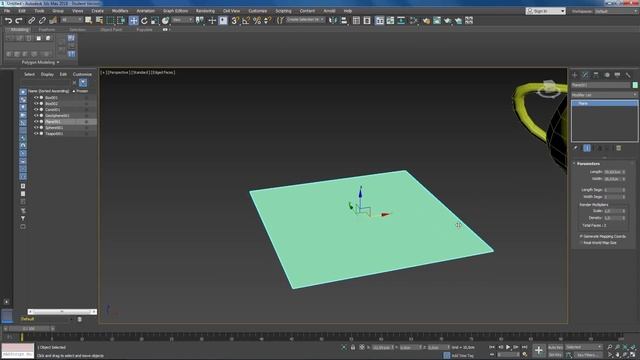The height and width of the screenshot is (360, 640).
Task: Click Remove Modifier trash icon under stack
Action: [618, 148]
